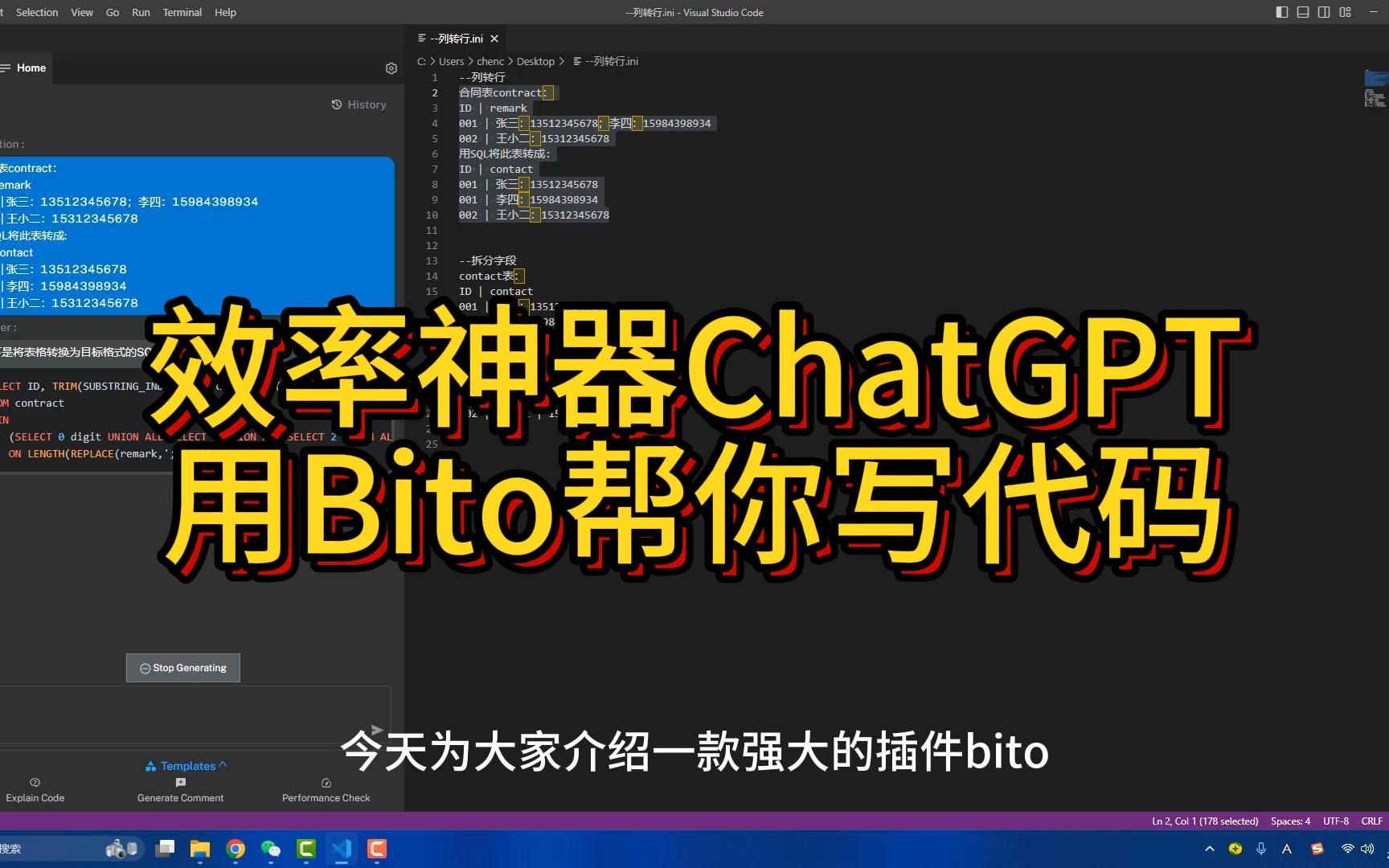Screen dimensions: 1389x868
Task: Open orange Camtasia recorder taskbar icon
Action: pyautogui.click(x=377, y=849)
